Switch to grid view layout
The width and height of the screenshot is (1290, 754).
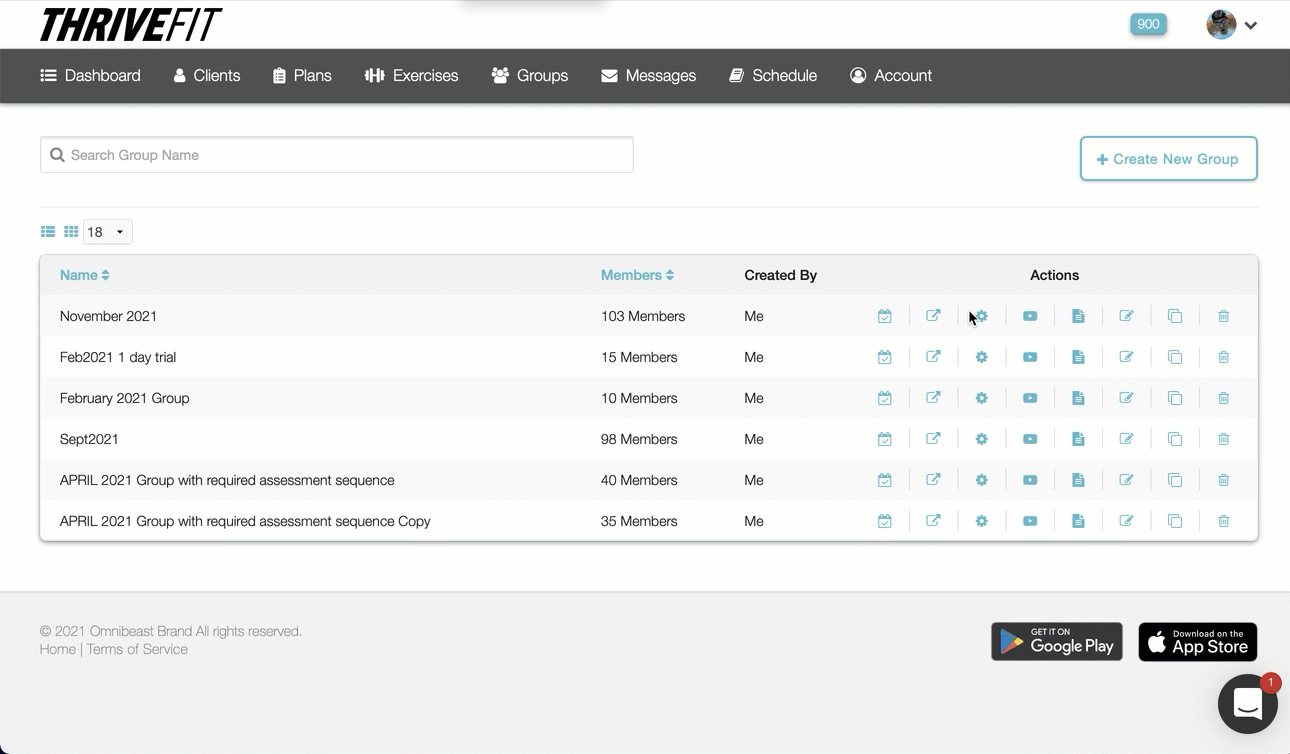coord(71,232)
